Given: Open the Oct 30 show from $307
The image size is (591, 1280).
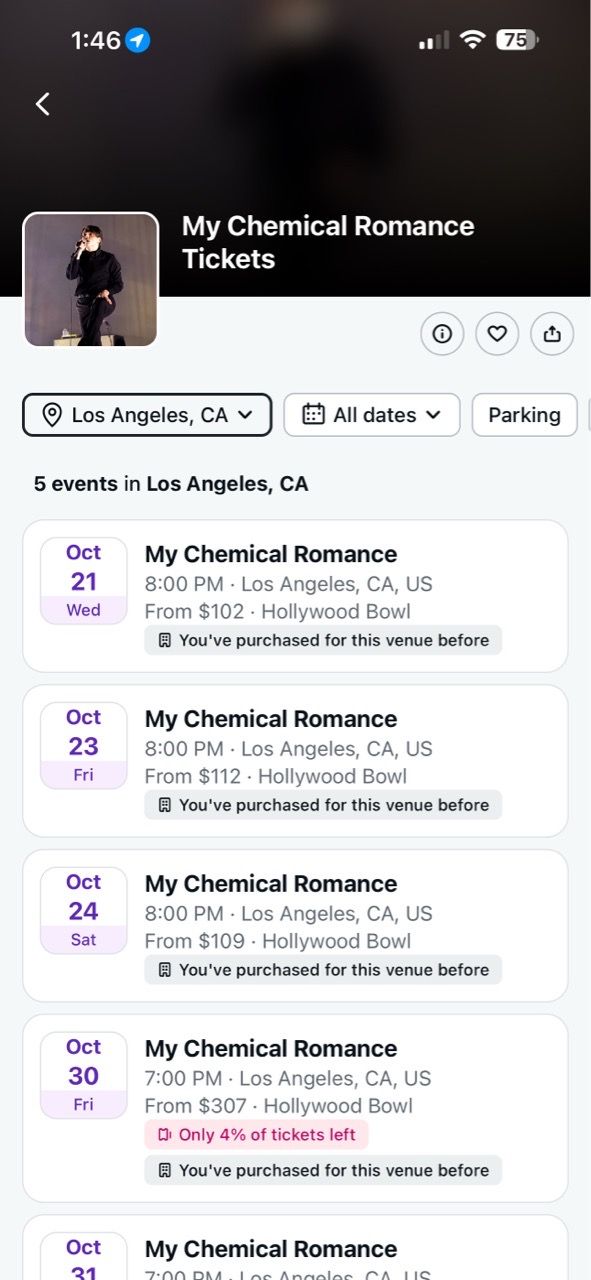Looking at the screenshot, I should (x=295, y=1108).
